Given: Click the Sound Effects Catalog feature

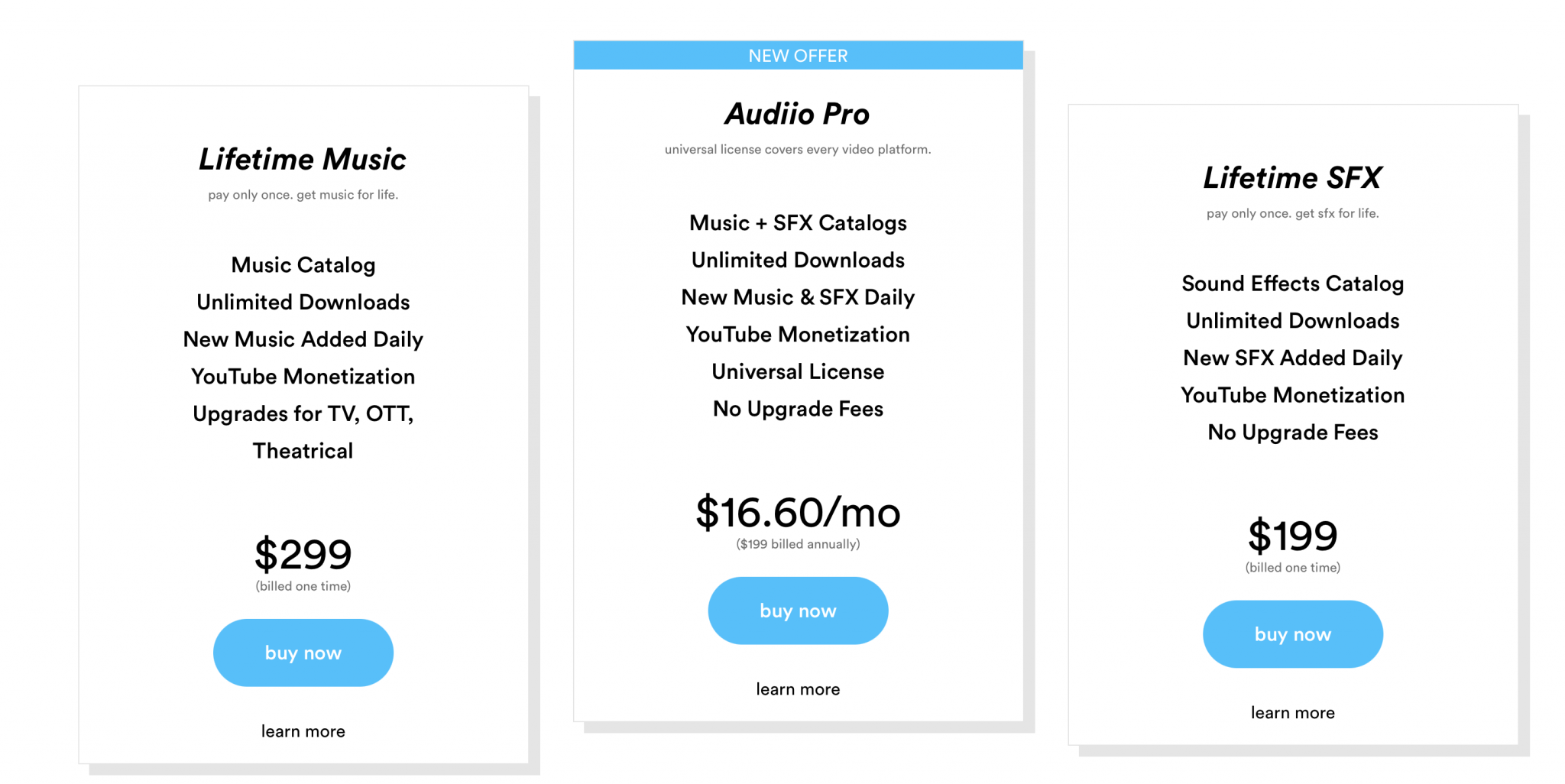Looking at the screenshot, I should (1292, 283).
